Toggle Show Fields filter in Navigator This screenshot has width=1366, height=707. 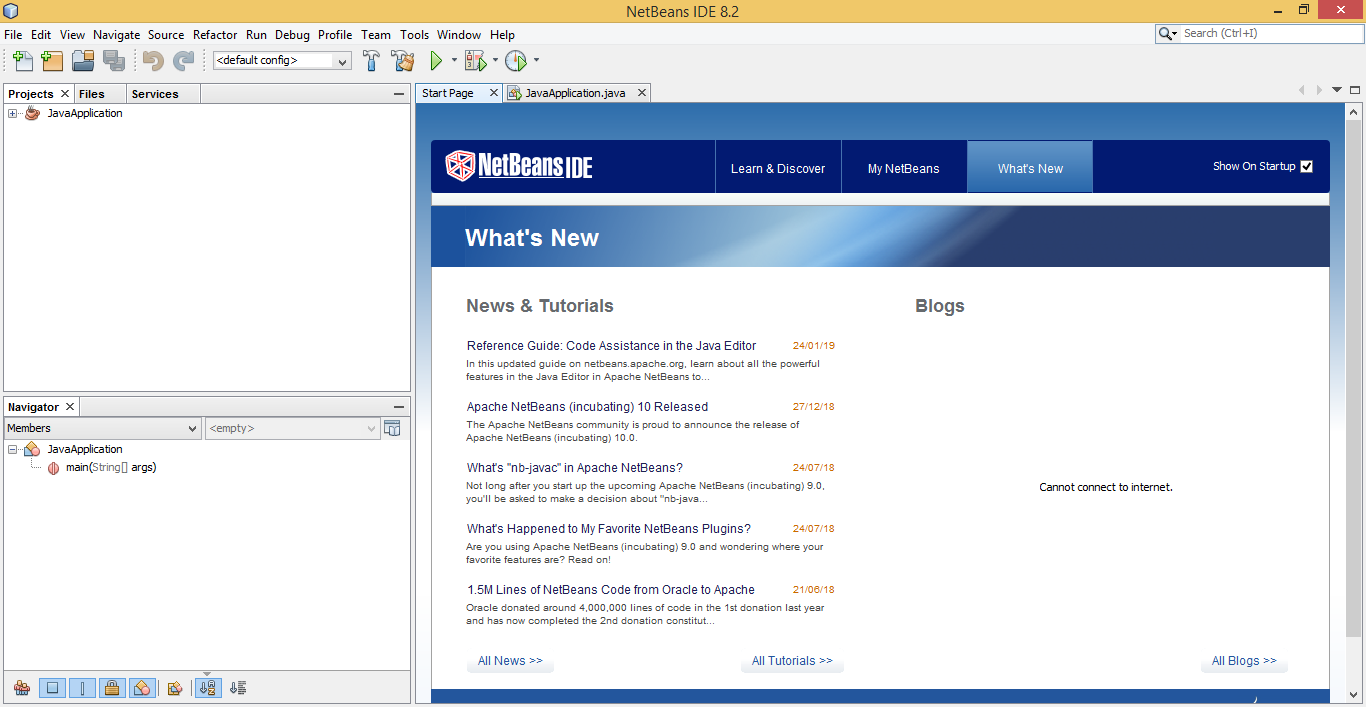(53, 688)
